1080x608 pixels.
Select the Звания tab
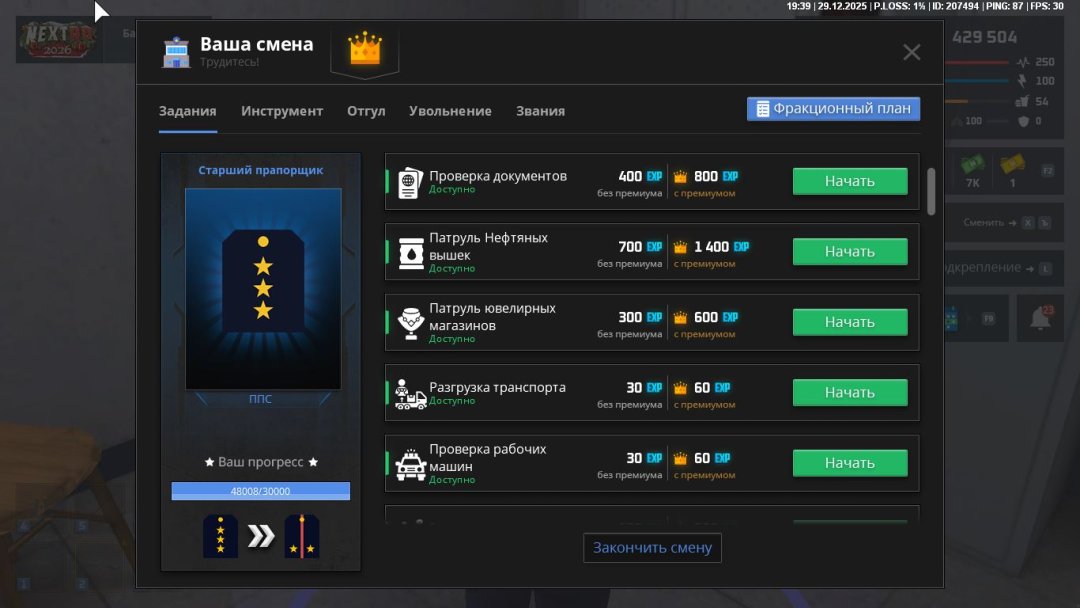point(540,111)
